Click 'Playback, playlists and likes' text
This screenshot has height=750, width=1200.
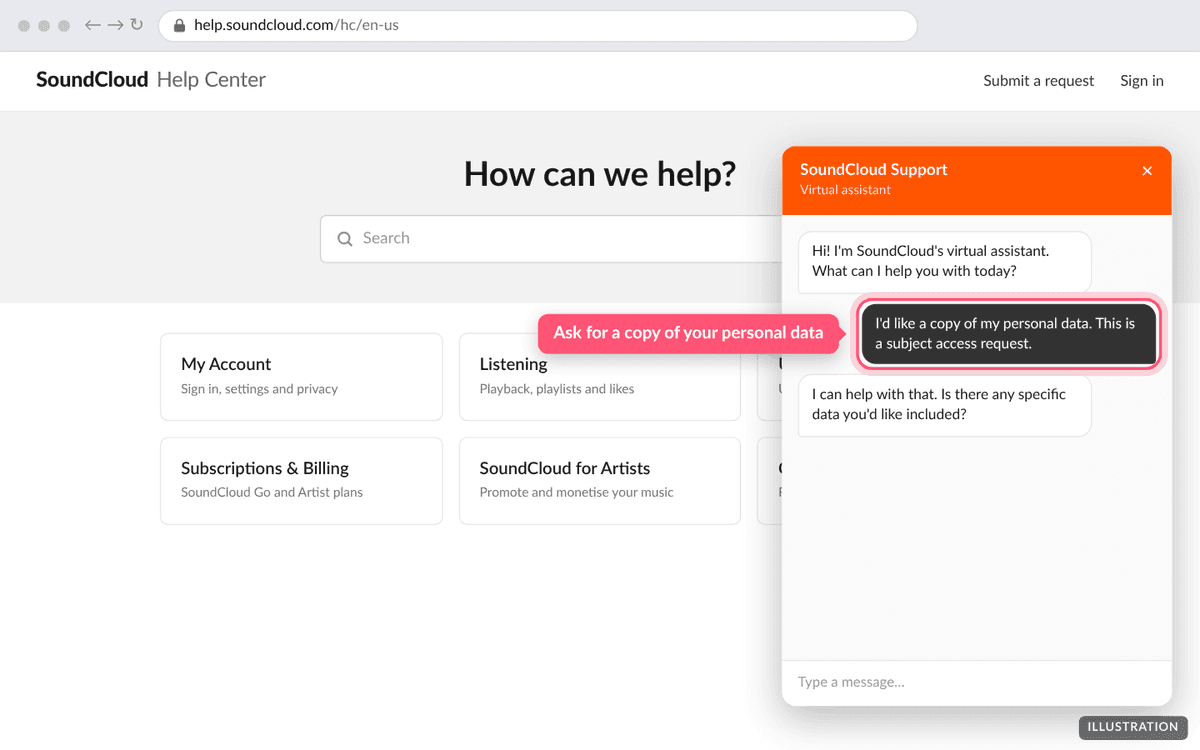[x=557, y=389]
